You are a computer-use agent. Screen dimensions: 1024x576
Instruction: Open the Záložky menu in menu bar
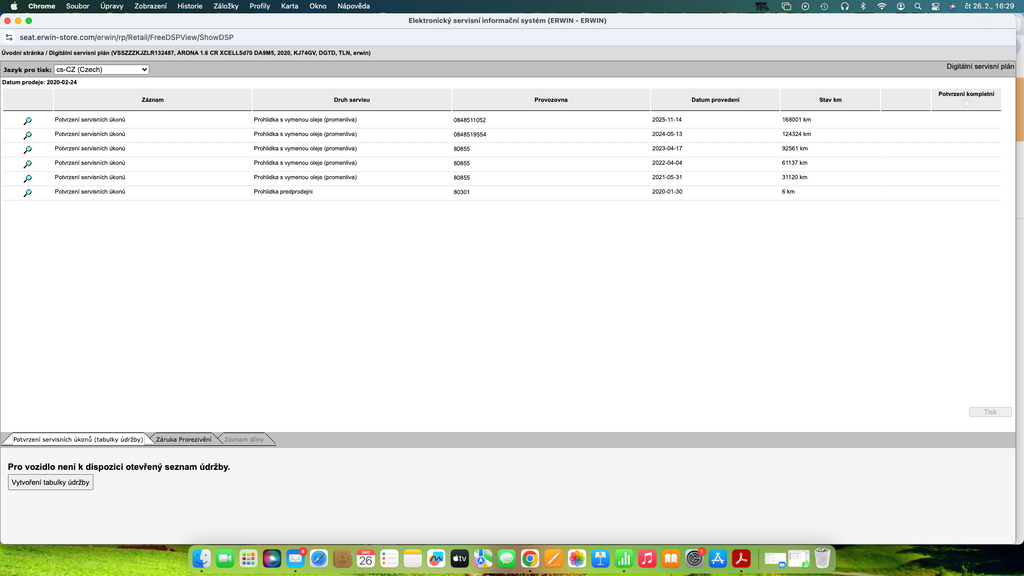[x=226, y=6]
